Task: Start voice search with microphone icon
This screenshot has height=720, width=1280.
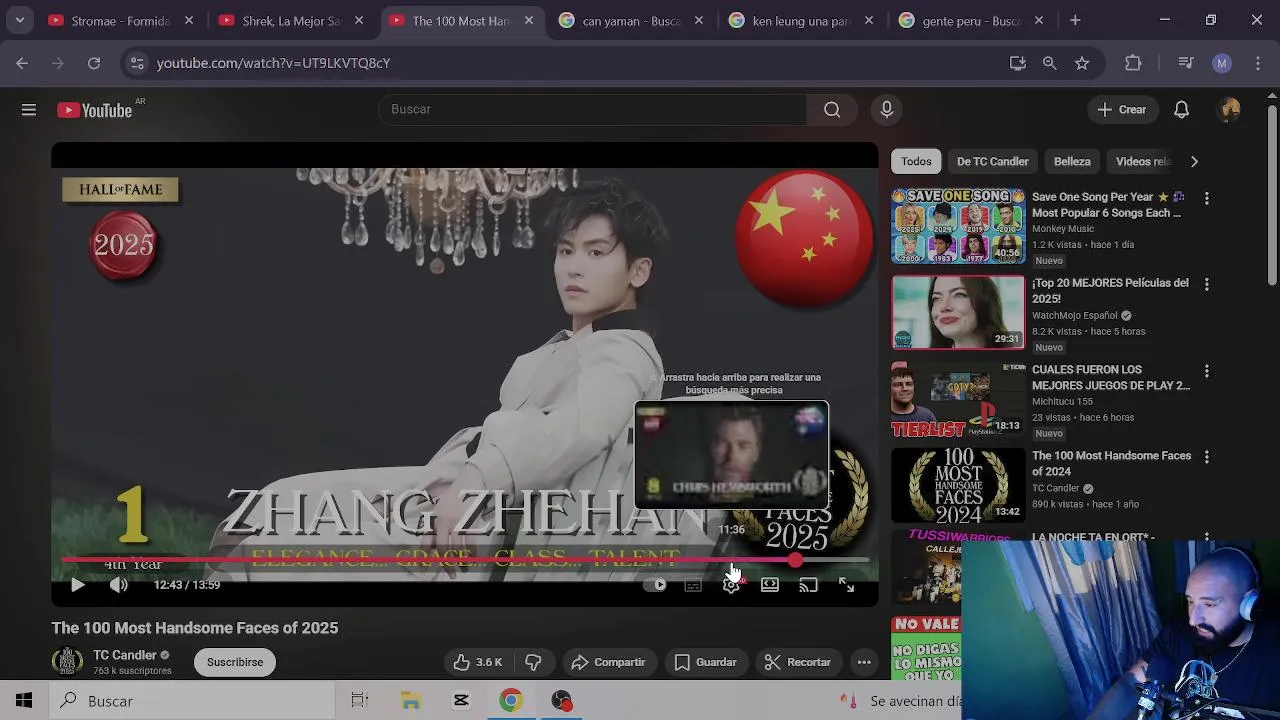Action: click(887, 109)
